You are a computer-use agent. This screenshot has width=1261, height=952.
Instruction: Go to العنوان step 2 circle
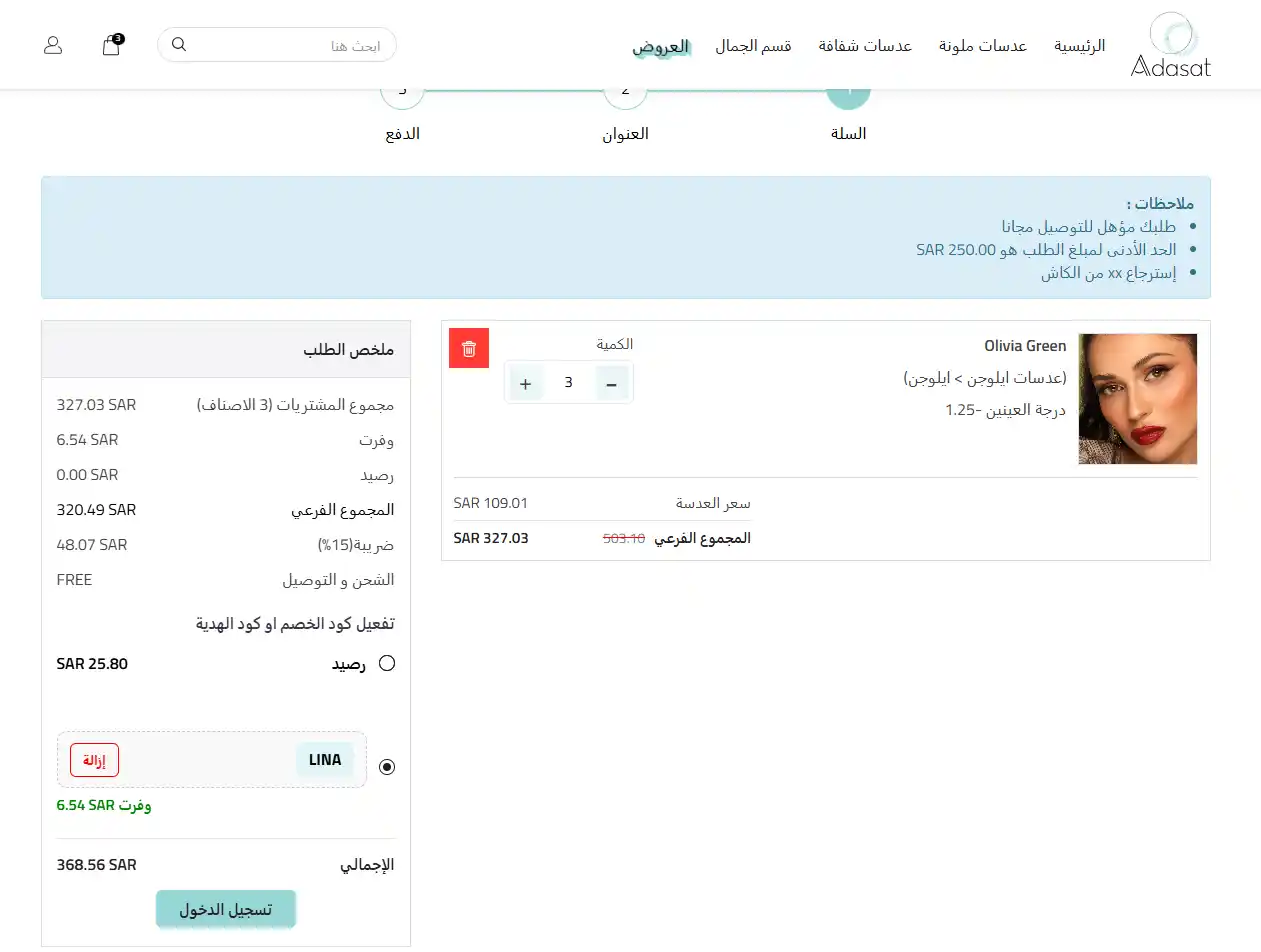625,98
